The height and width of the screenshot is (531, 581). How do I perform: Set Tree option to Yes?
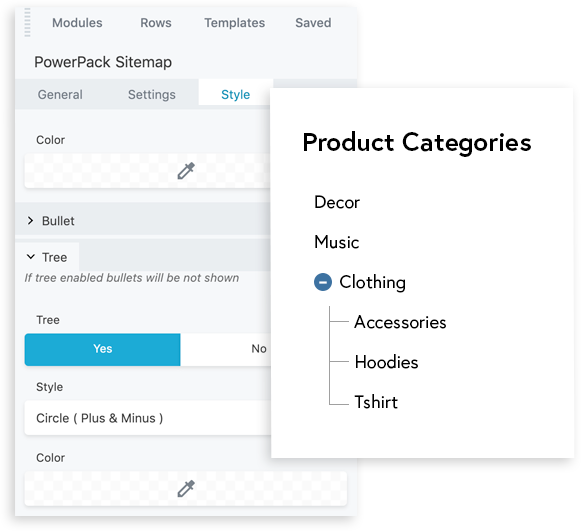103,349
